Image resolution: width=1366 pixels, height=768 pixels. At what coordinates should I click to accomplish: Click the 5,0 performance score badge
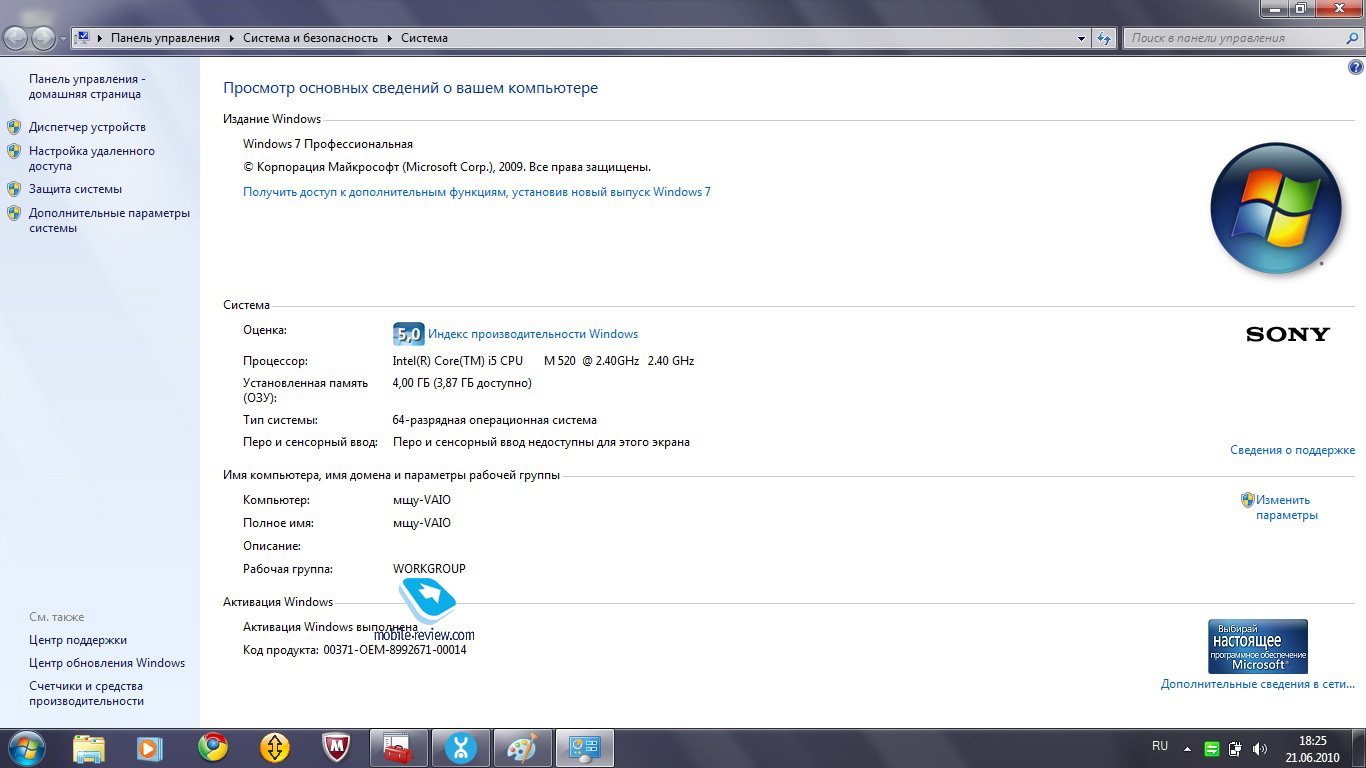click(408, 334)
